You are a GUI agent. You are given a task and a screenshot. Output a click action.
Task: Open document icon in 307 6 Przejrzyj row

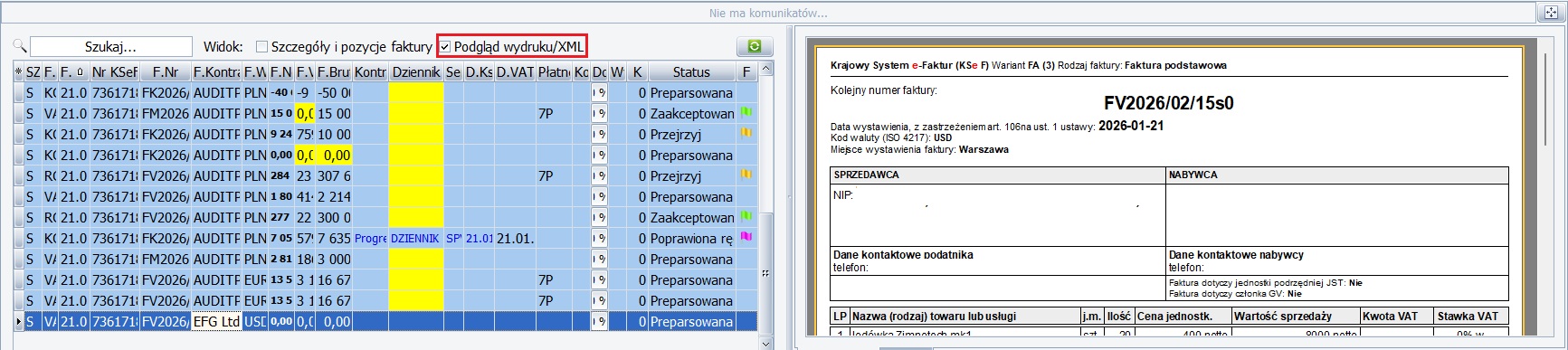coord(599,175)
